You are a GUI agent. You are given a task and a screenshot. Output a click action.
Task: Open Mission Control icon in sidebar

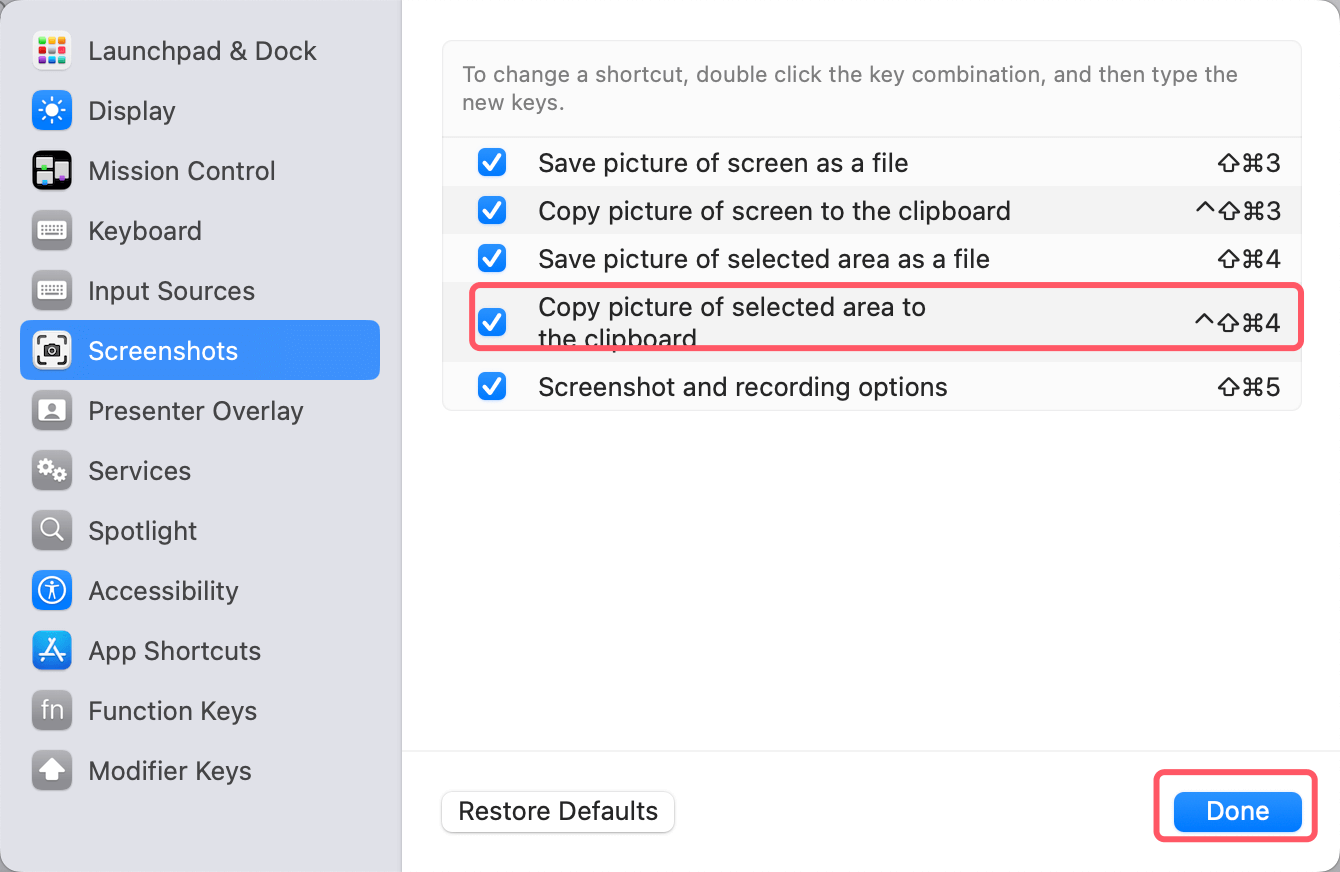(51, 171)
